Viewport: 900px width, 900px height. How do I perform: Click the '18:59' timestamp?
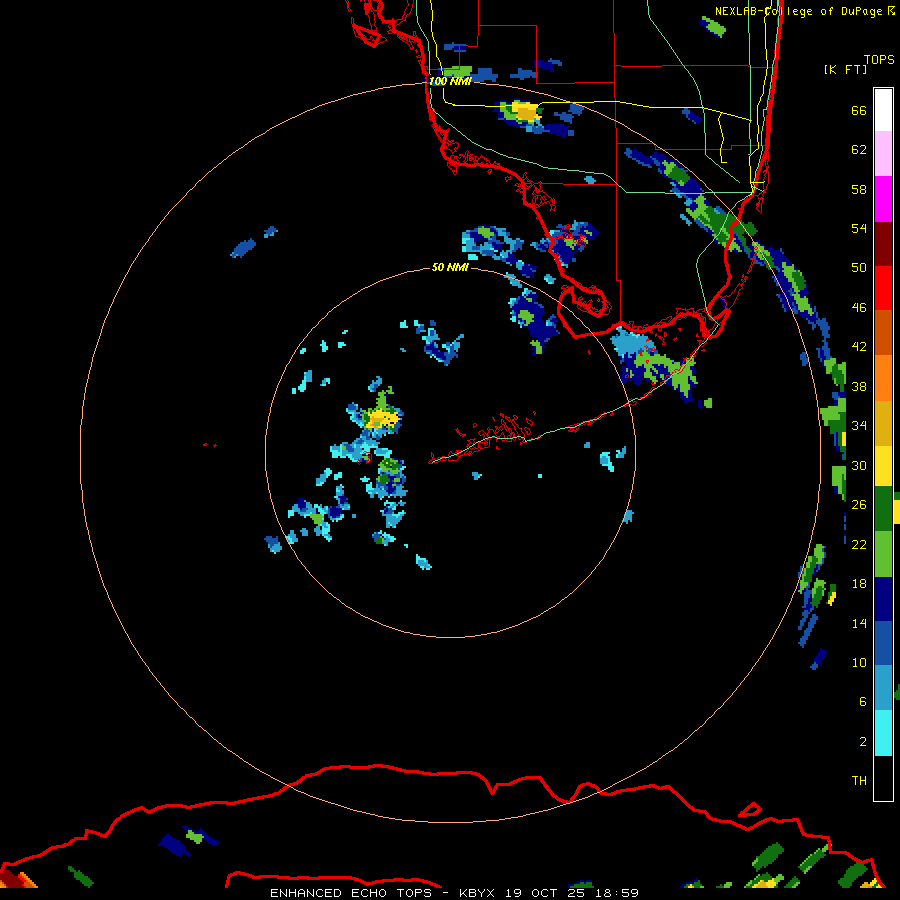pos(619,893)
